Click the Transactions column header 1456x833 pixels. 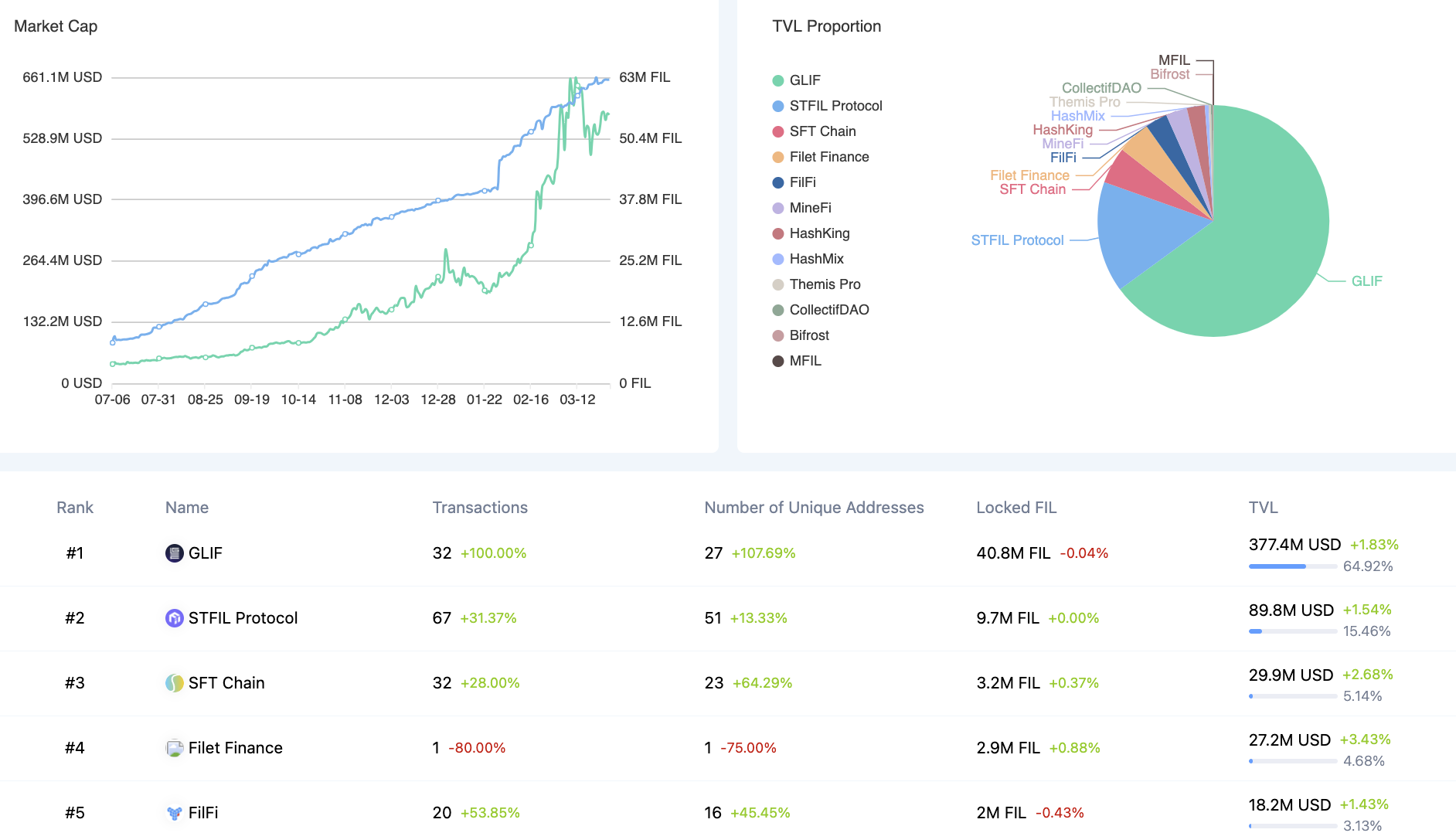pyautogui.click(x=480, y=508)
